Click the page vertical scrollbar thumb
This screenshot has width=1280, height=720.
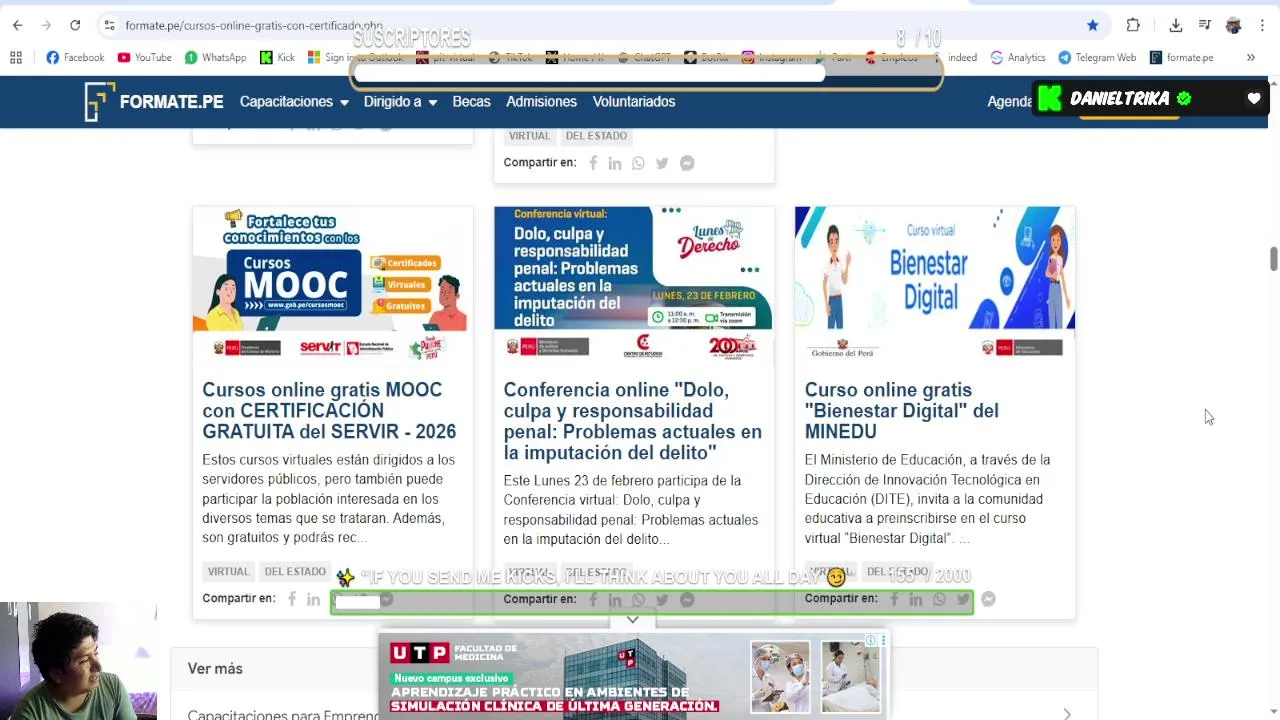[x=1273, y=259]
